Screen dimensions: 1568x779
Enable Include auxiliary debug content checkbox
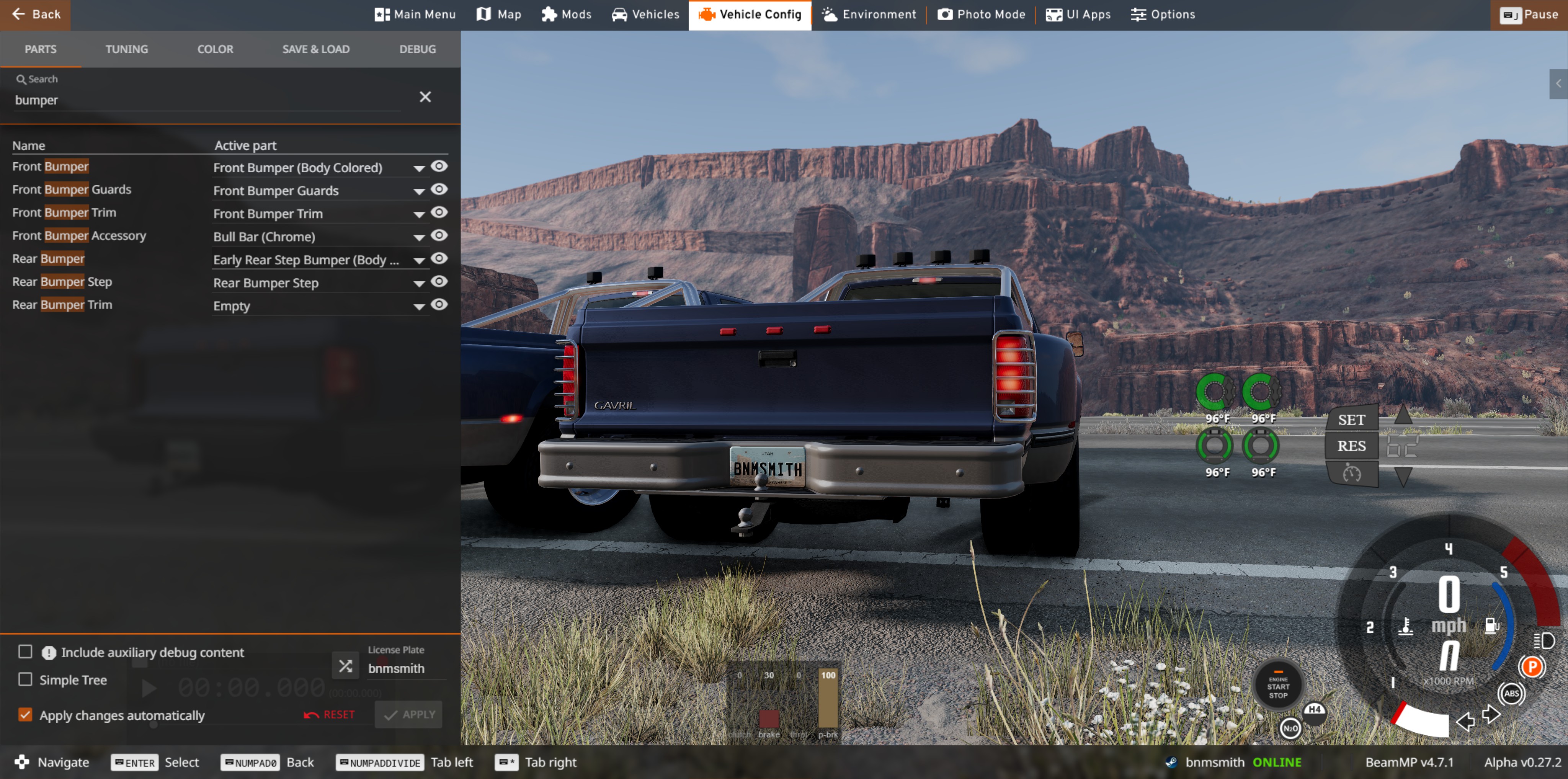25,652
